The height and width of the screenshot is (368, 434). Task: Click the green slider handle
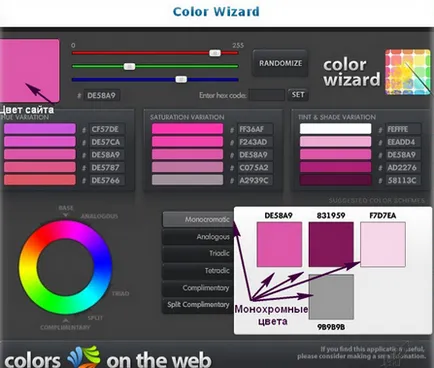pos(129,66)
